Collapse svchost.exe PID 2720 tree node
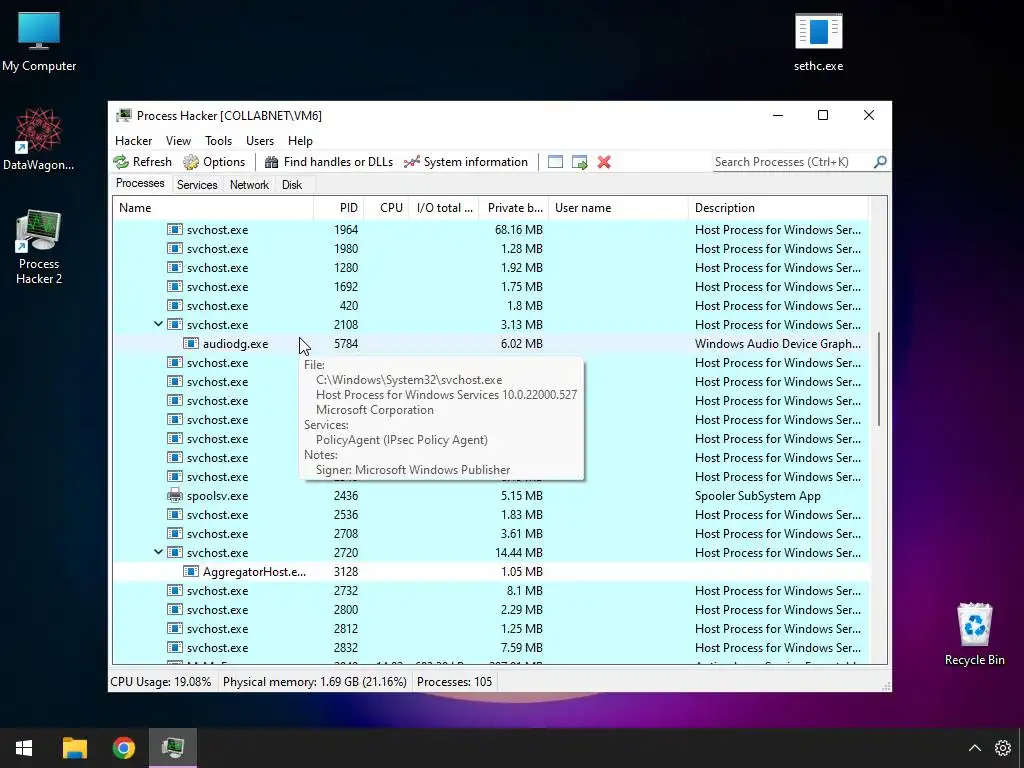Viewport: 1024px width, 768px height. click(x=158, y=552)
